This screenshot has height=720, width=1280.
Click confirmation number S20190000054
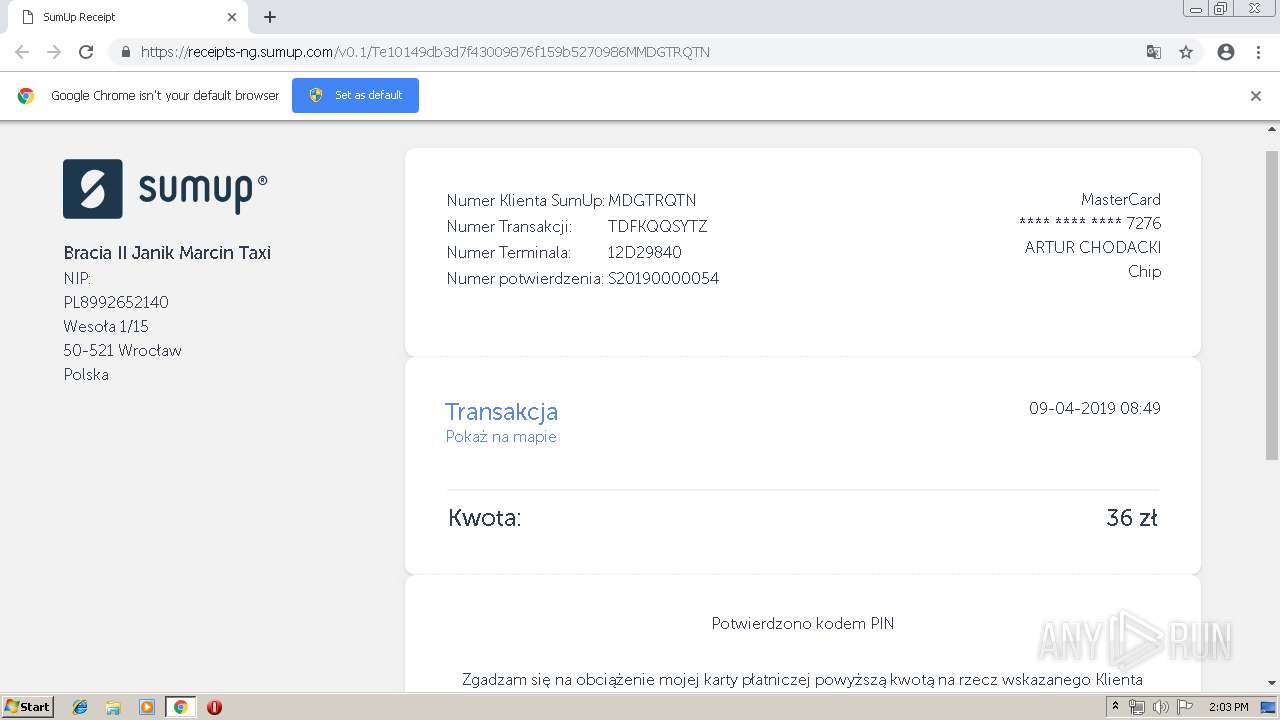coord(663,278)
